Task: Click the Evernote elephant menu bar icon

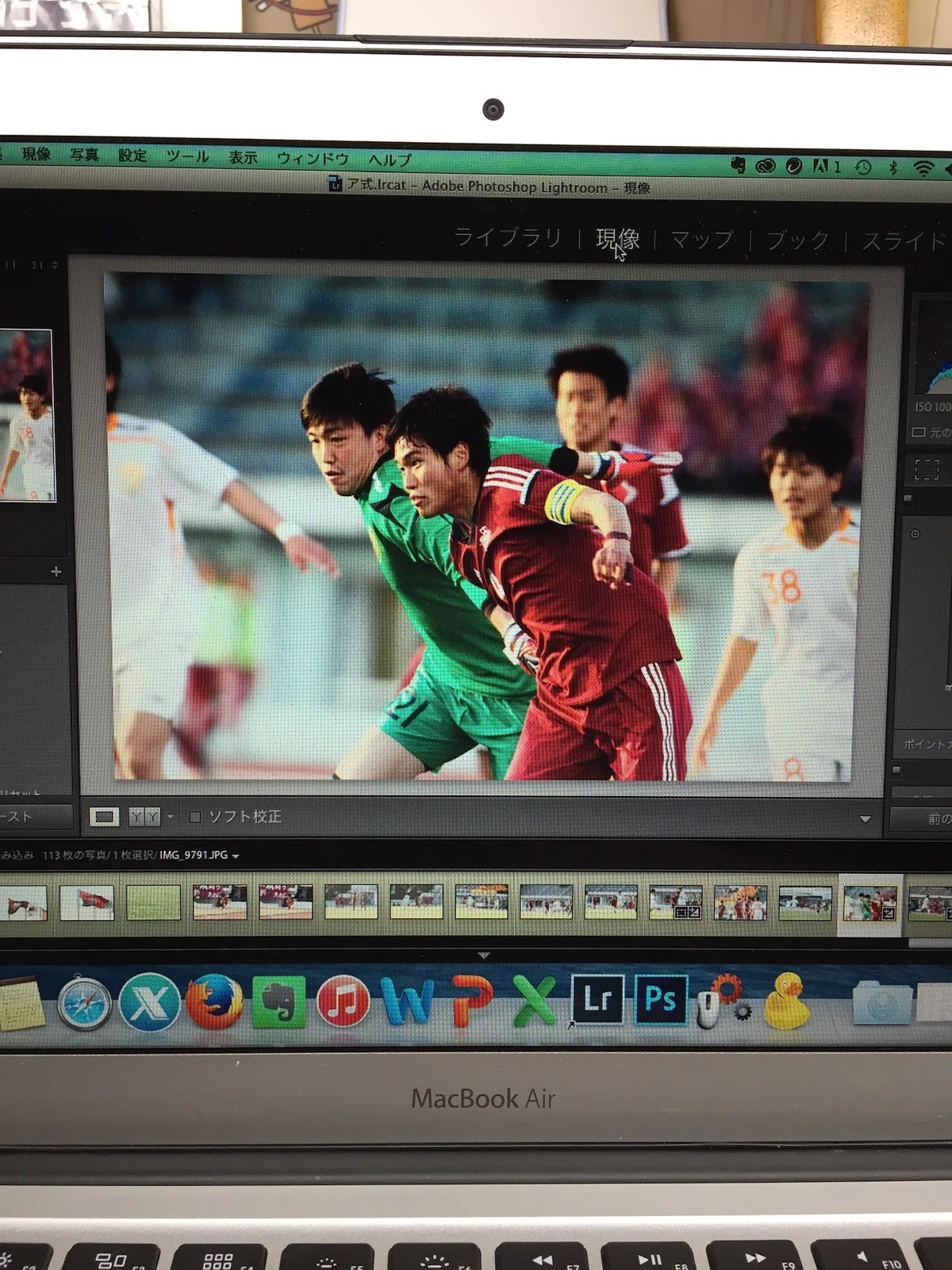Action: coord(738,165)
